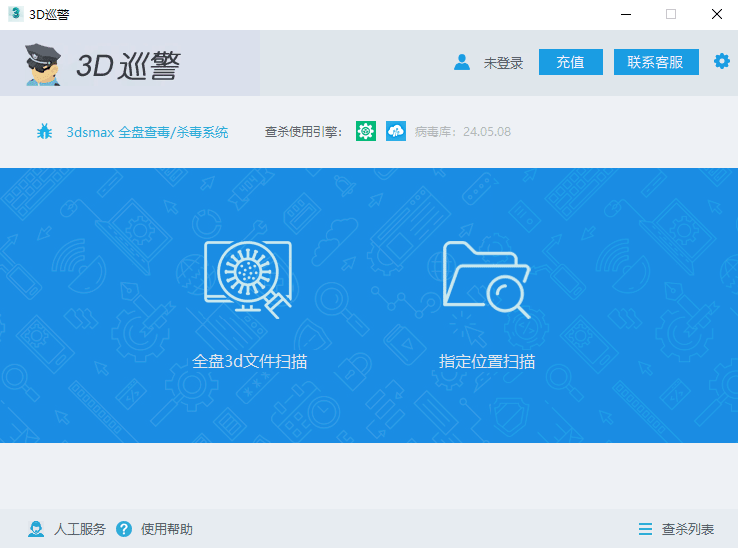Click the list icon beside 查杀列表
The height and width of the screenshot is (548, 738).
coord(645,529)
